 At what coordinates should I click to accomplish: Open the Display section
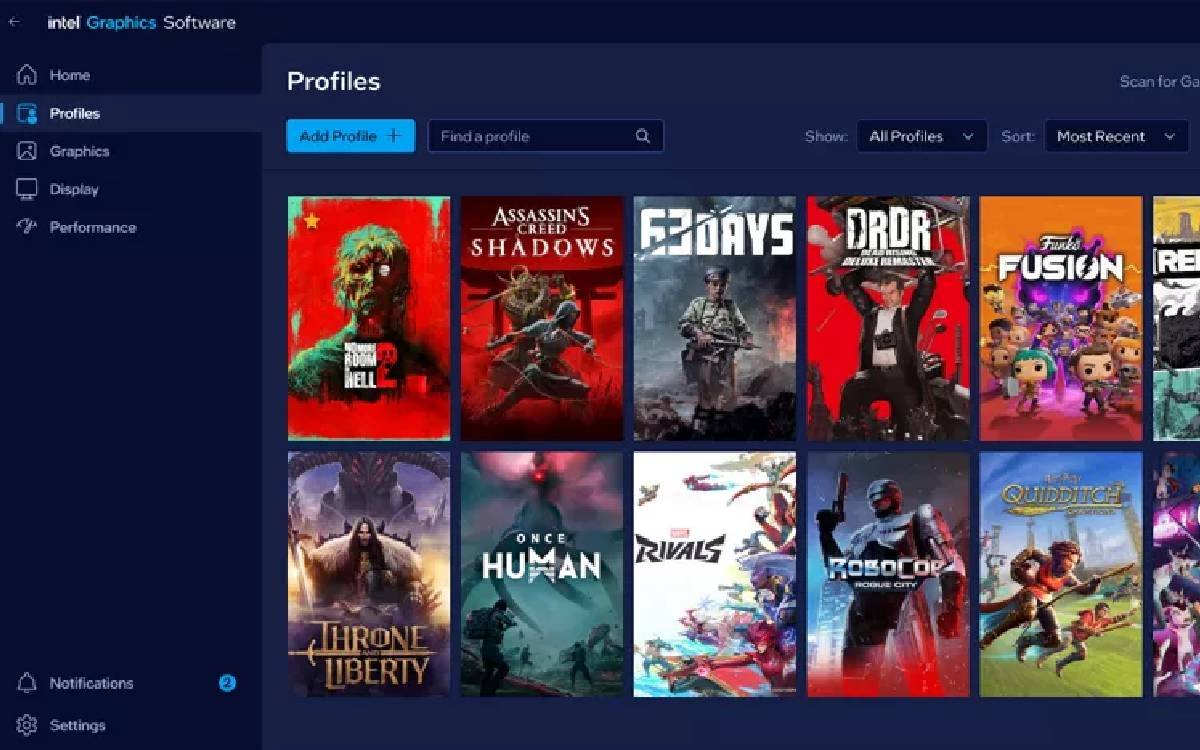coord(74,189)
